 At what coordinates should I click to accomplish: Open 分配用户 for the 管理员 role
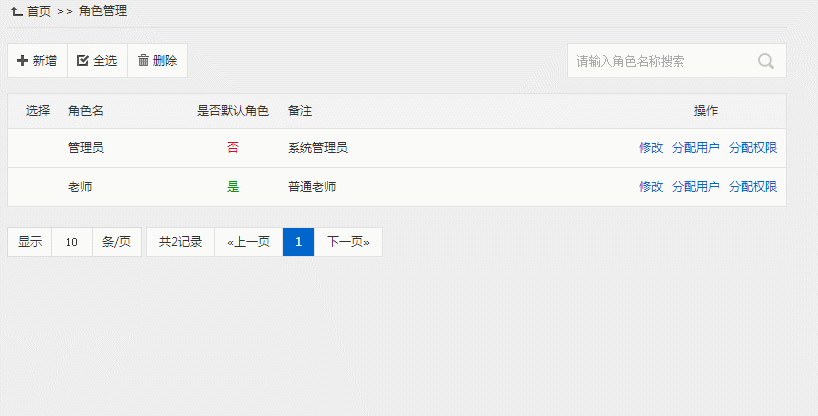click(x=696, y=148)
